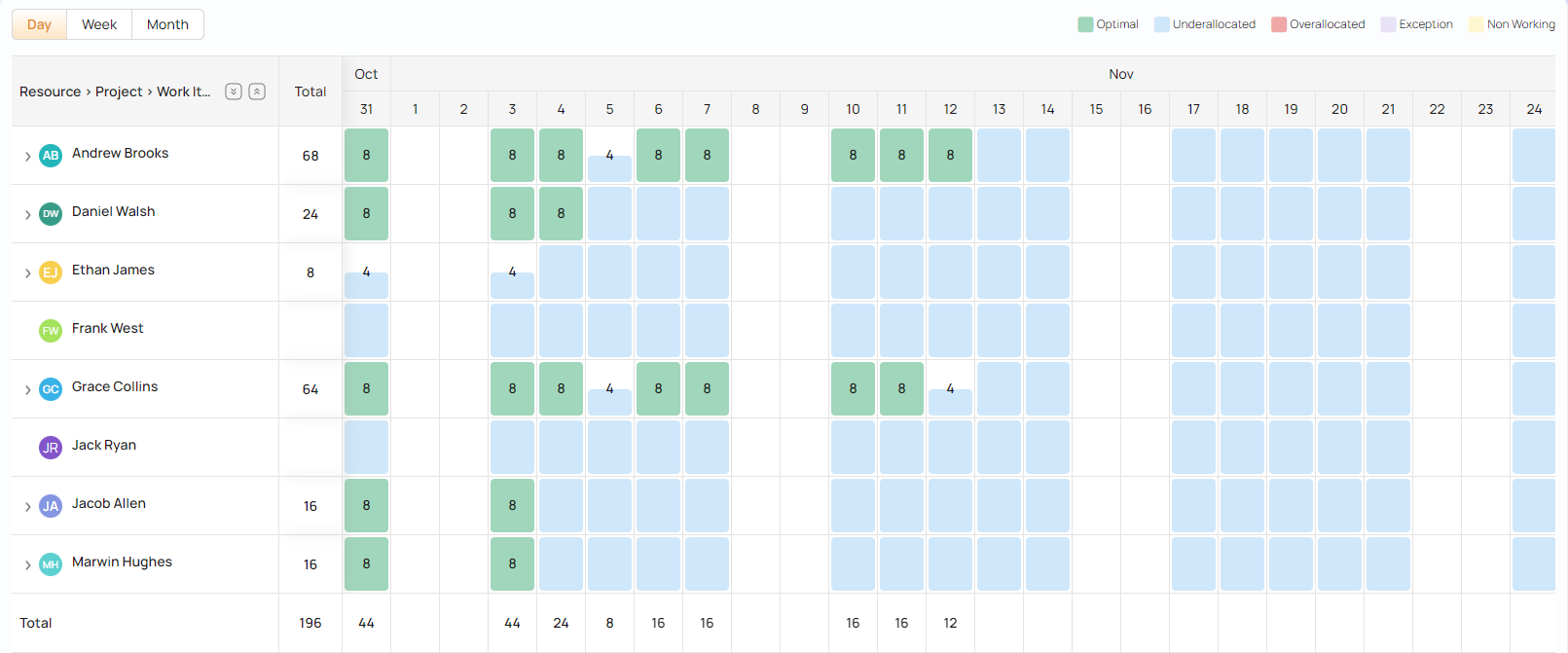Click Marwin Hughes' MH avatar
This screenshot has height=653, width=1568.
51,564
